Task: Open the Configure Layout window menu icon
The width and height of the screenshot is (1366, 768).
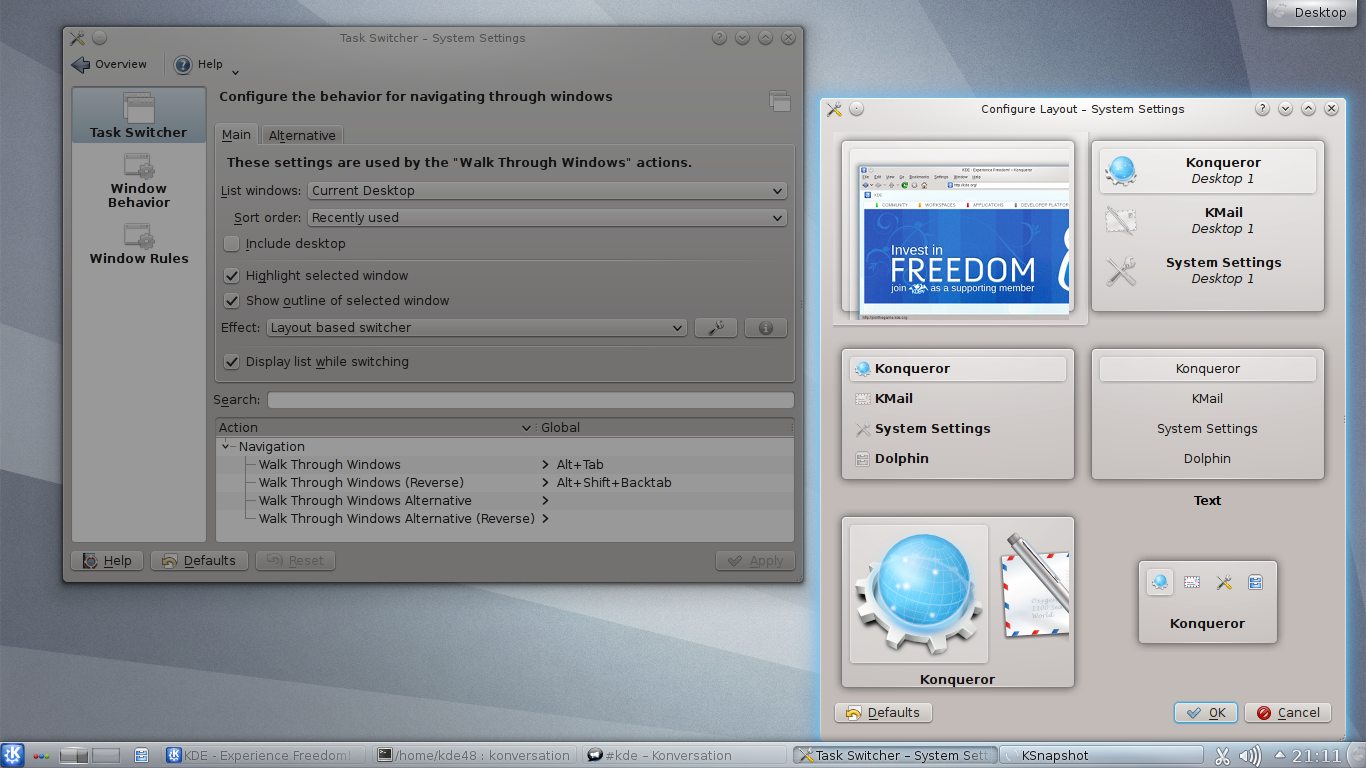Action: click(x=834, y=109)
